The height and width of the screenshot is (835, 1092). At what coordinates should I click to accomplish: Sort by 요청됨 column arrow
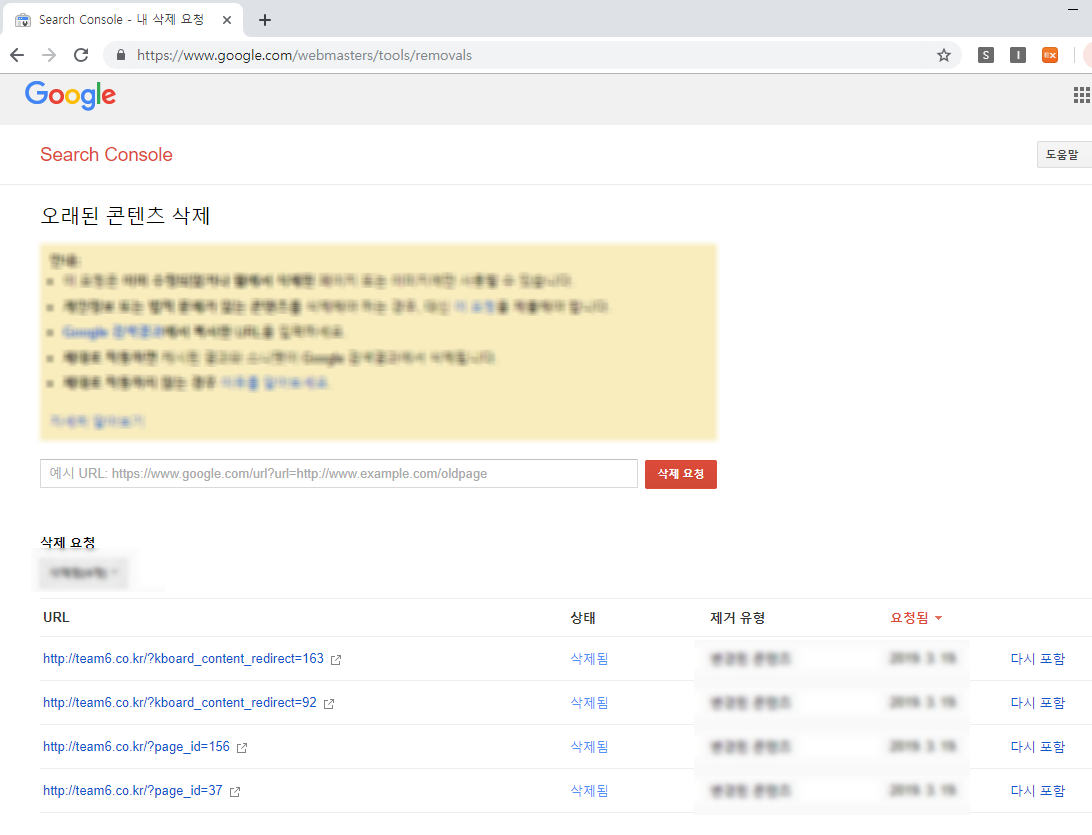point(938,618)
